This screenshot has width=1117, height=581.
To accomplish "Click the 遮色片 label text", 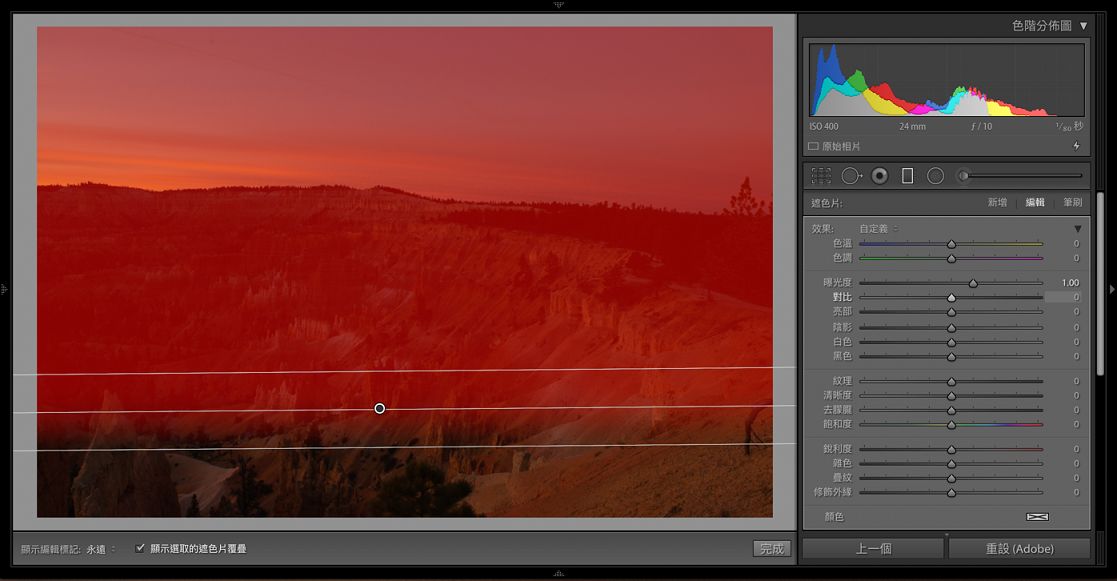I will click(826, 203).
